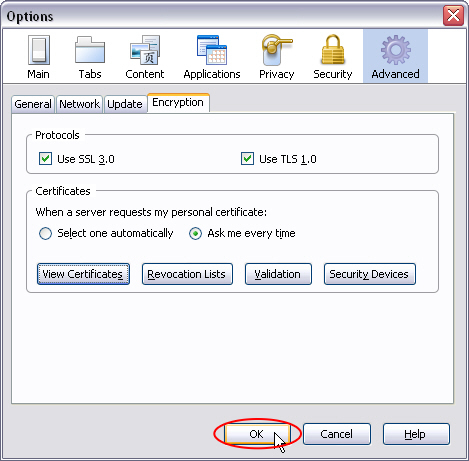Open the Security padlock panel icon
The image size is (469, 461).
[333, 57]
